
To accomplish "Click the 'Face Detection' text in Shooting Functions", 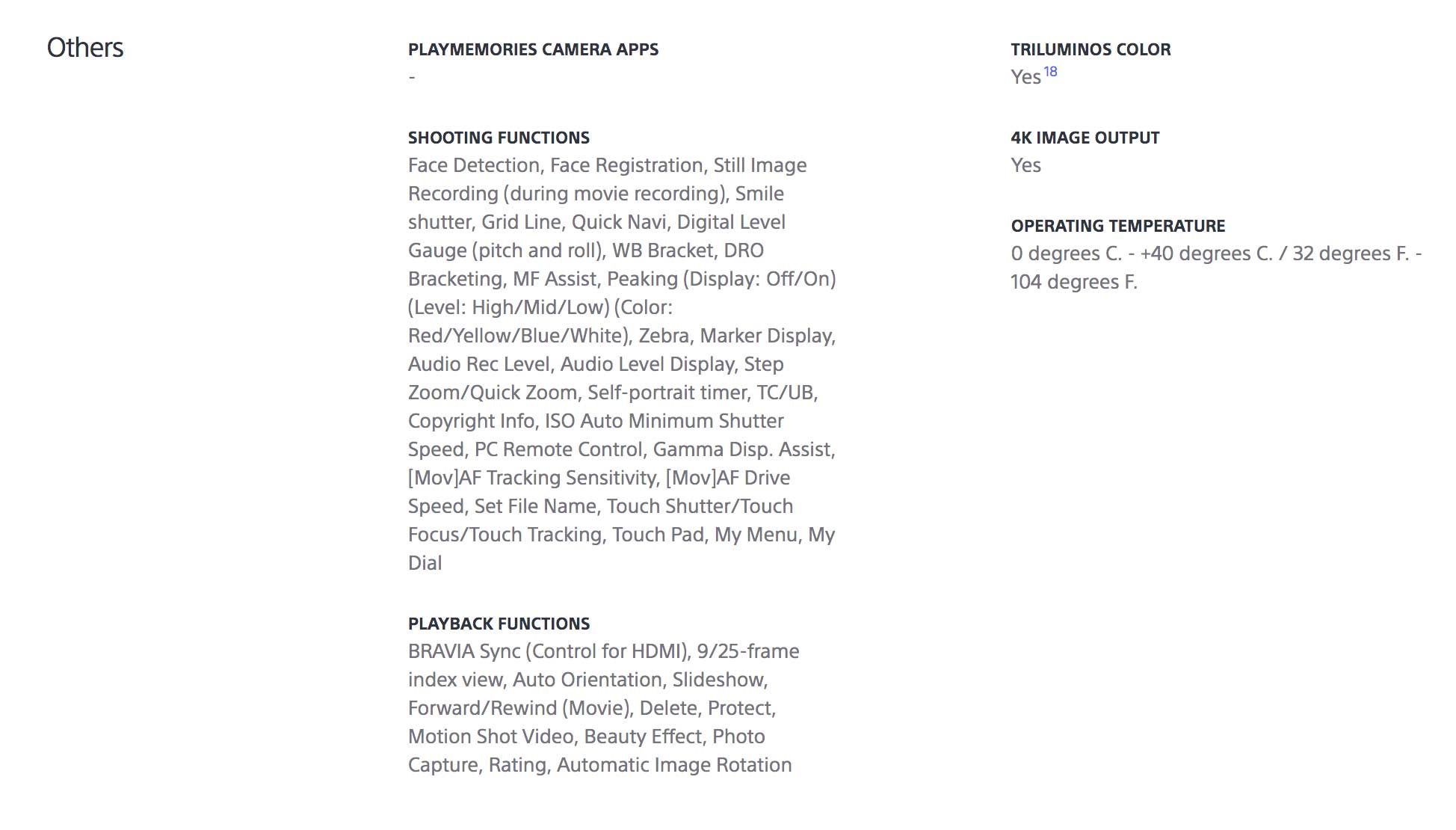I will (x=474, y=165).
